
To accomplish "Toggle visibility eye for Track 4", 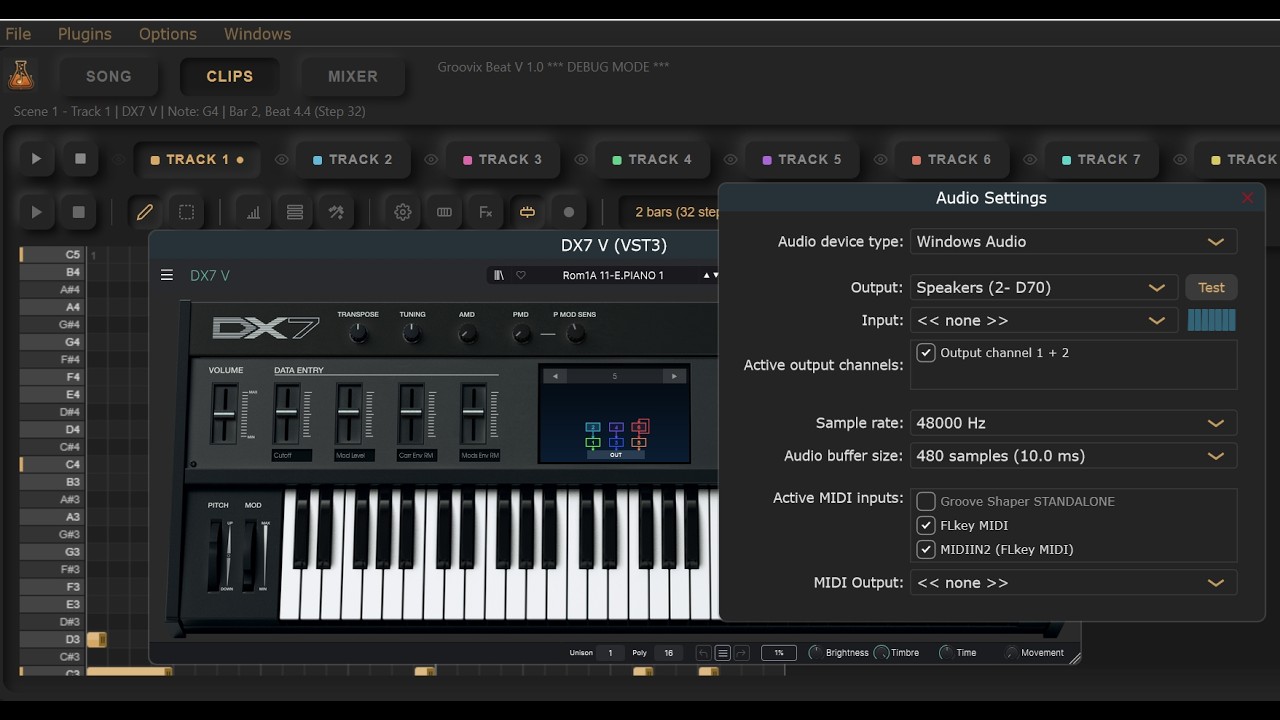I will (x=581, y=159).
